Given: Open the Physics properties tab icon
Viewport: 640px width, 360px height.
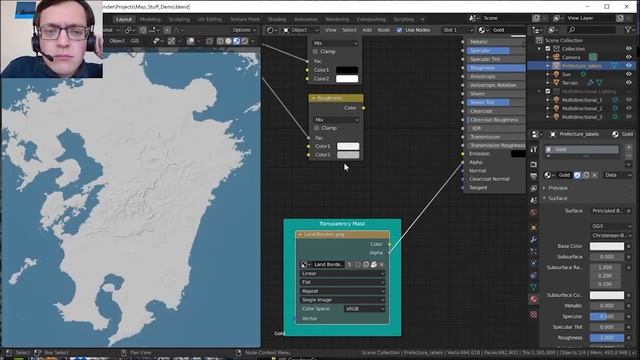Looking at the screenshot, I should click(x=533, y=263).
